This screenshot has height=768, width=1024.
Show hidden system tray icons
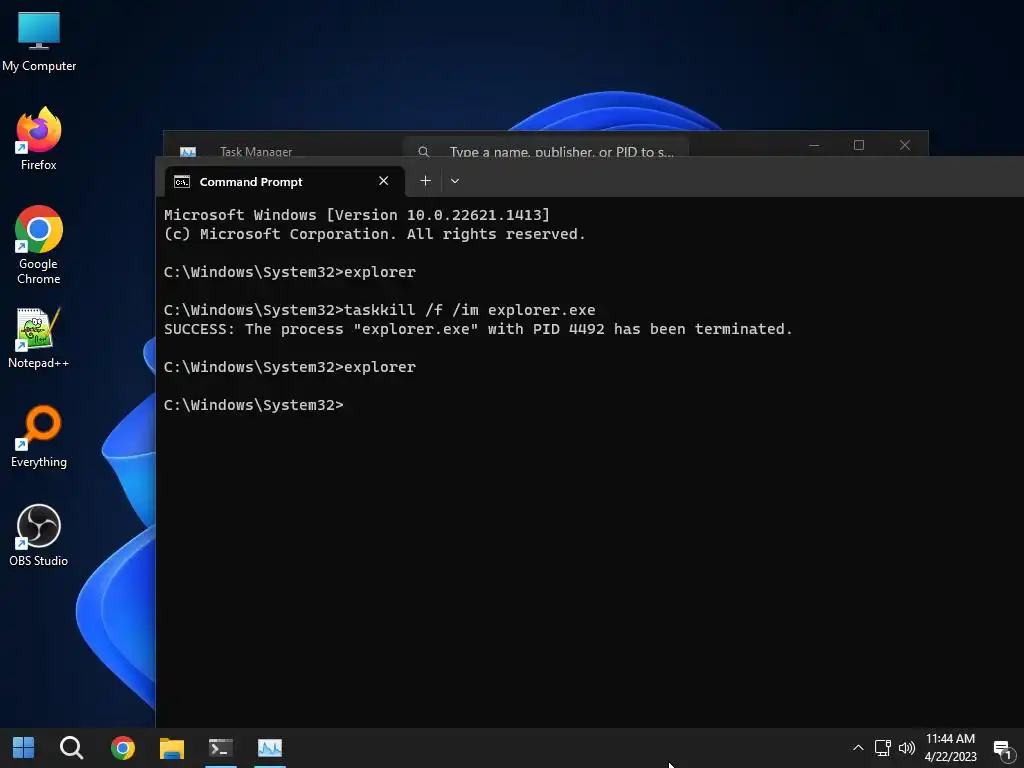click(858, 748)
